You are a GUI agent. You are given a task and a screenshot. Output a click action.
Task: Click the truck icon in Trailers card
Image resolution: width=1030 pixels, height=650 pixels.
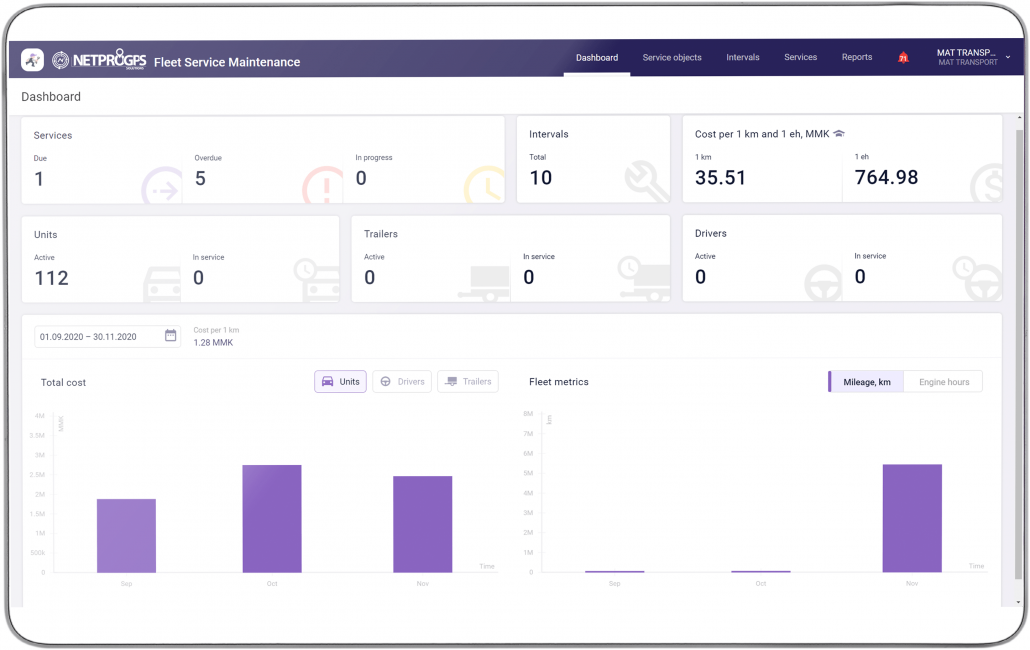484,283
